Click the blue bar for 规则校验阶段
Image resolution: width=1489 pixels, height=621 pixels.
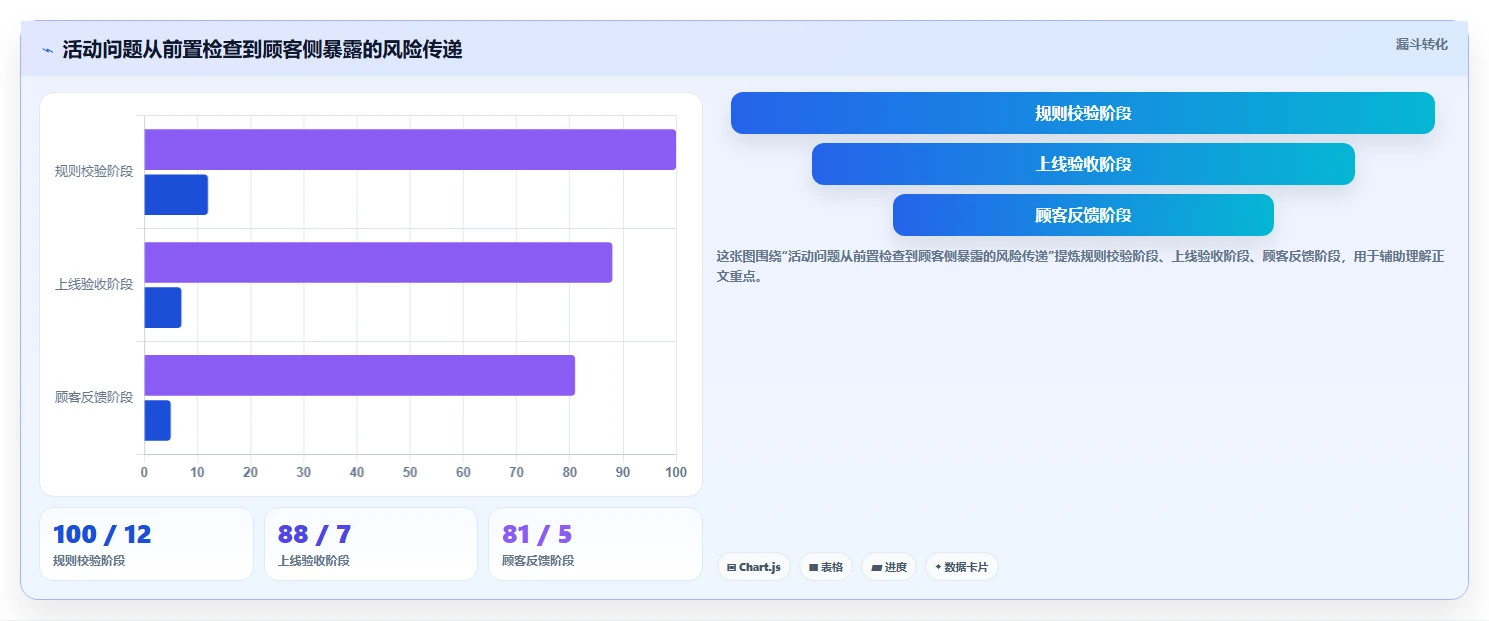176,194
